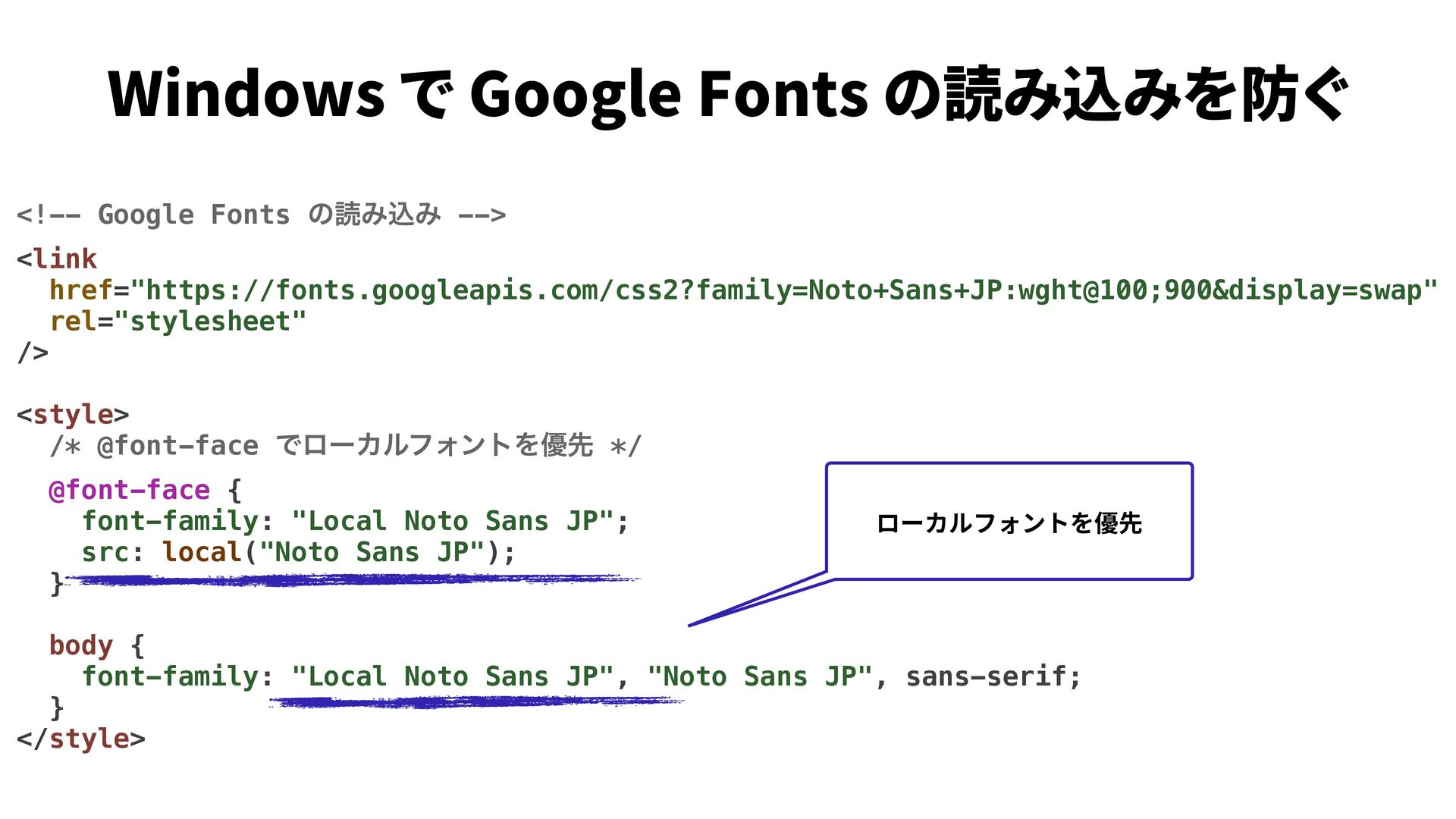Image resolution: width=1456 pixels, height=819 pixels.
Task: Click the @font-face rule keyword
Action: [130, 491]
